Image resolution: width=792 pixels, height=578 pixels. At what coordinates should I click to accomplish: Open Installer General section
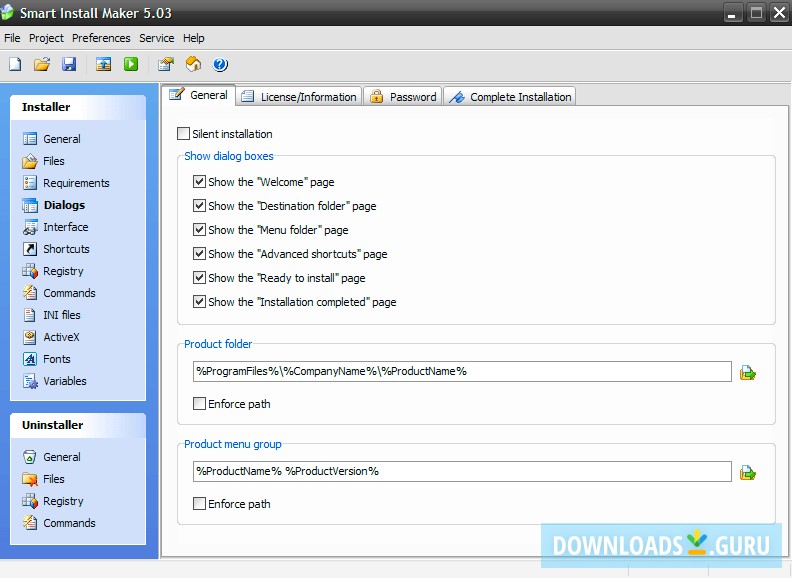click(x=52, y=139)
